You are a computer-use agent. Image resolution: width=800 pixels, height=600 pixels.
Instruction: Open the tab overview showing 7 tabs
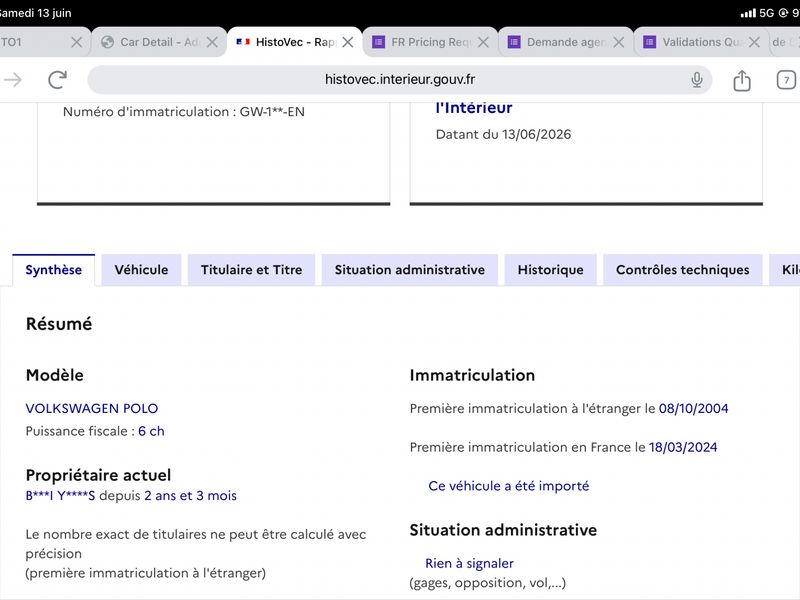click(786, 80)
